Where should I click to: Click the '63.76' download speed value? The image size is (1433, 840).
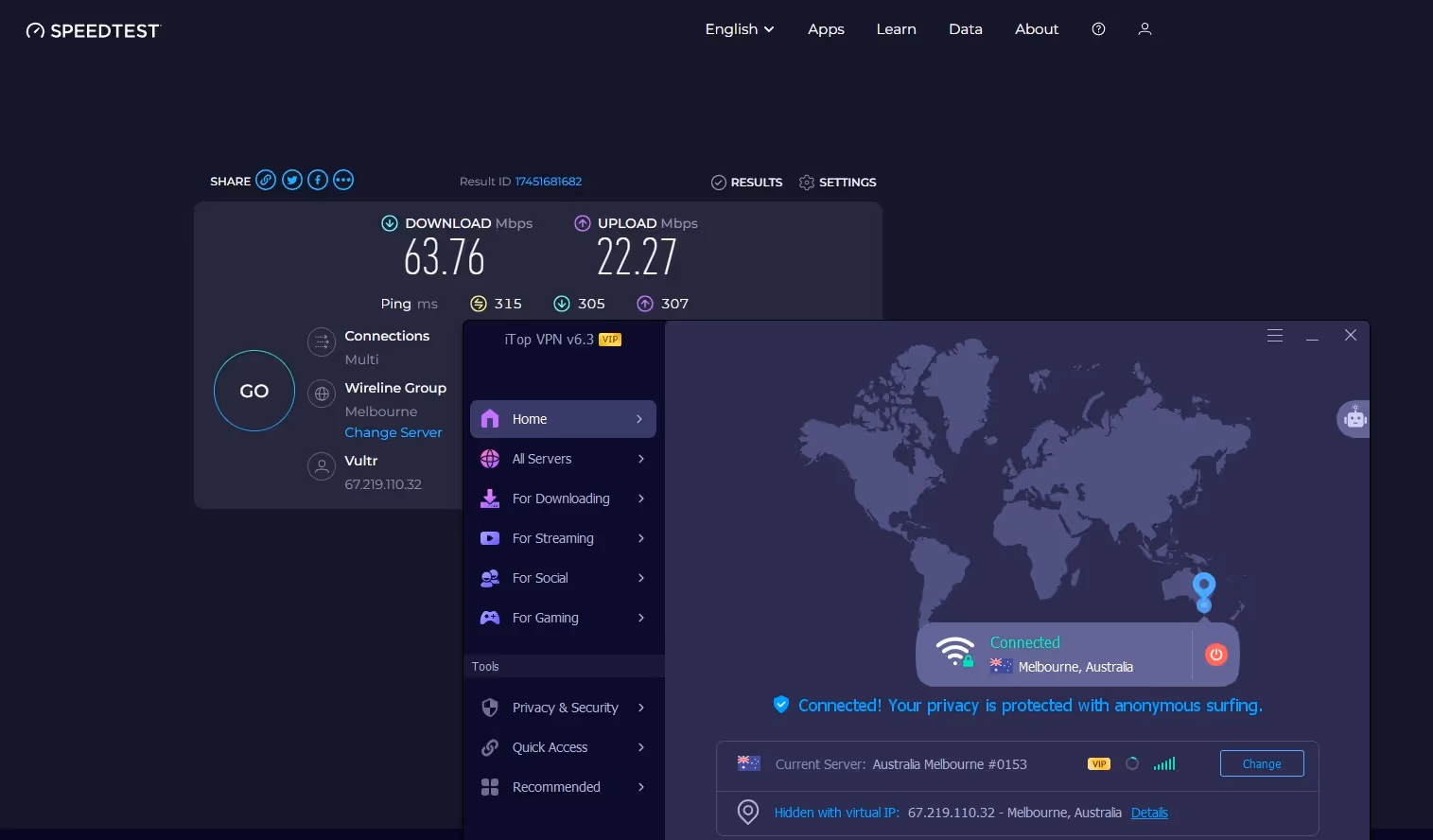pyautogui.click(x=445, y=257)
